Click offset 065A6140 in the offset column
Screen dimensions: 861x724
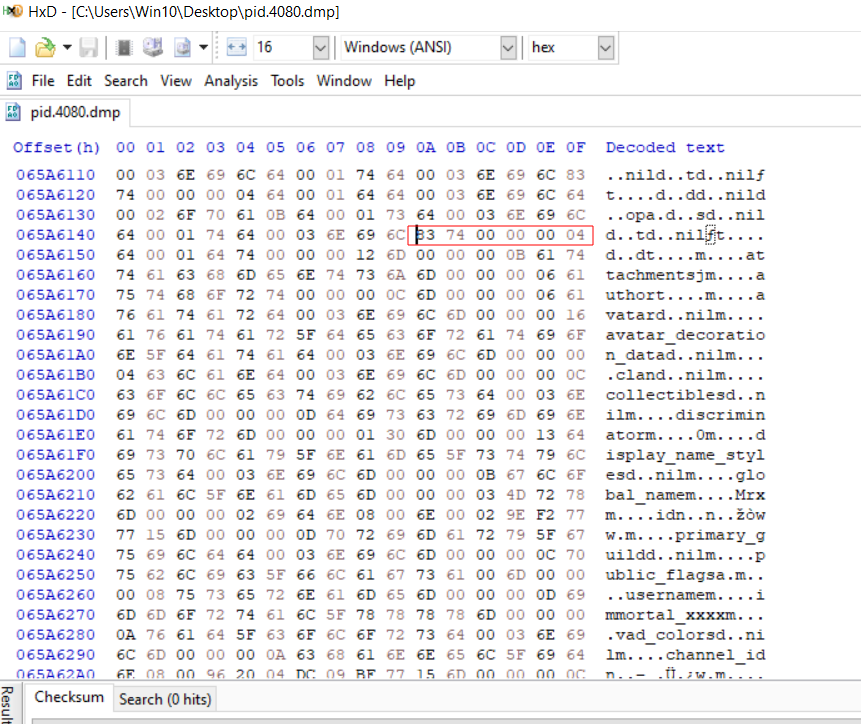point(55,235)
